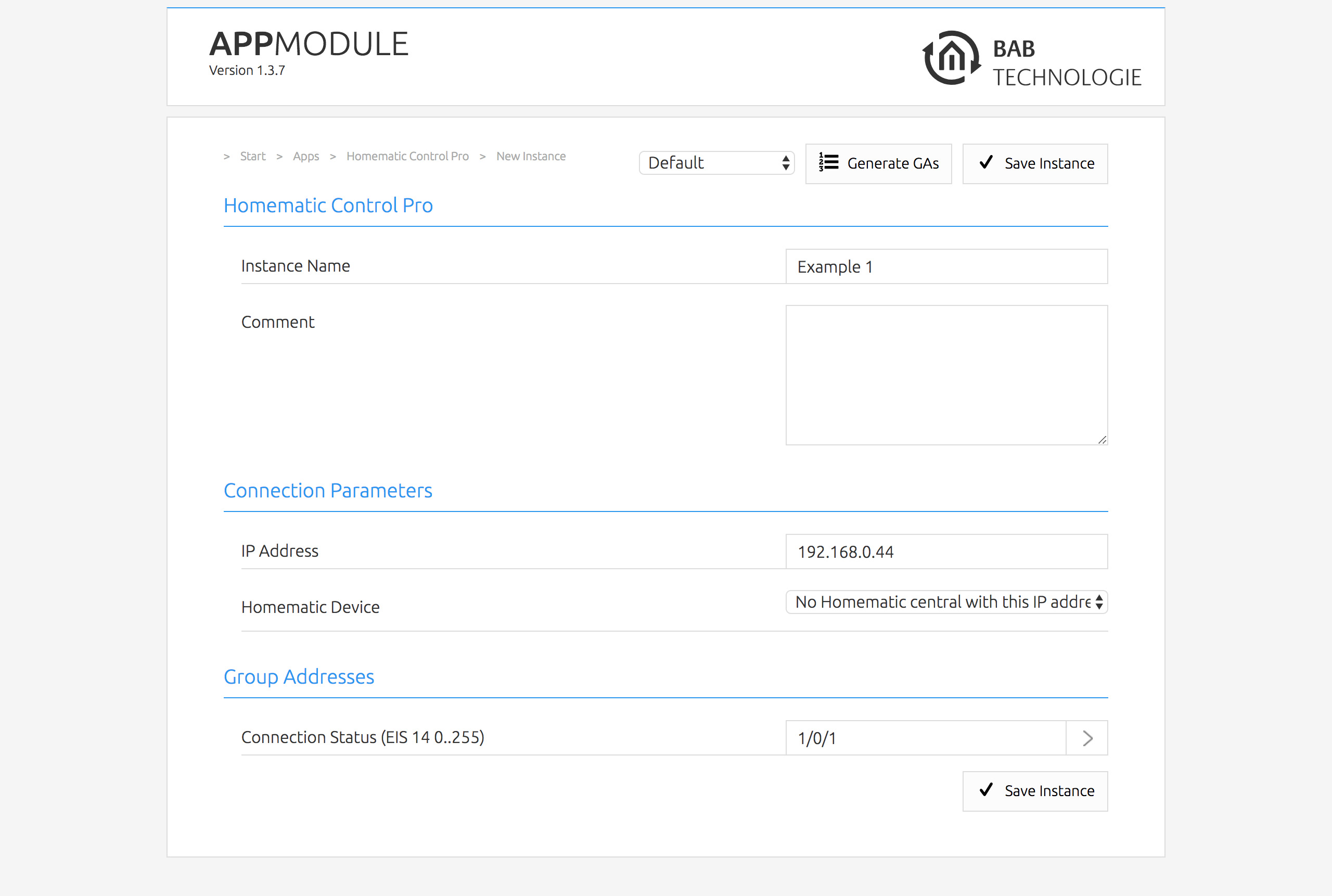This screenshot has width=1332, height=896.
Task: Click the Comment label
Action: 278,322
